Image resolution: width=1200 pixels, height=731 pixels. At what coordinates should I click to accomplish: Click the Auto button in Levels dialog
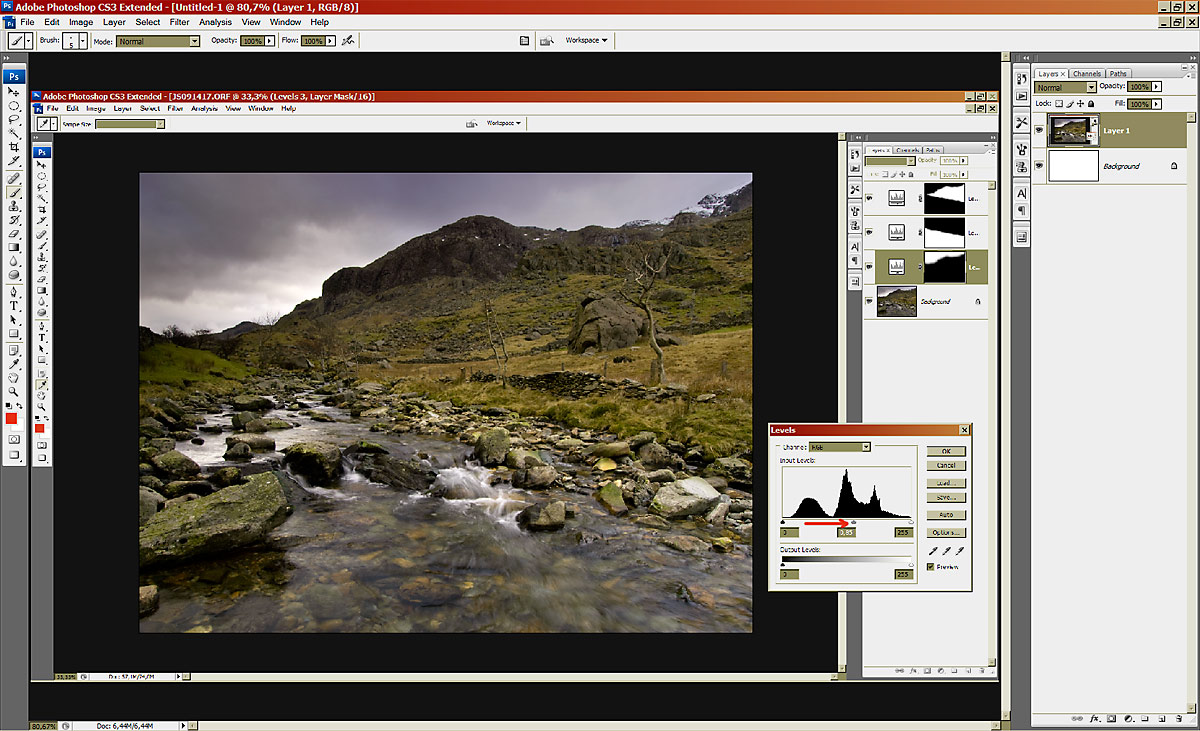click(x=945, y=515)
